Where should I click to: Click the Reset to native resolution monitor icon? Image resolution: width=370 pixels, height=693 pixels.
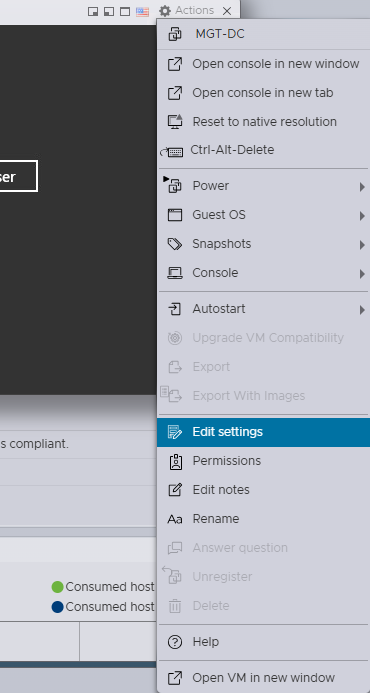pyautogui.click(x=175, y=122)
